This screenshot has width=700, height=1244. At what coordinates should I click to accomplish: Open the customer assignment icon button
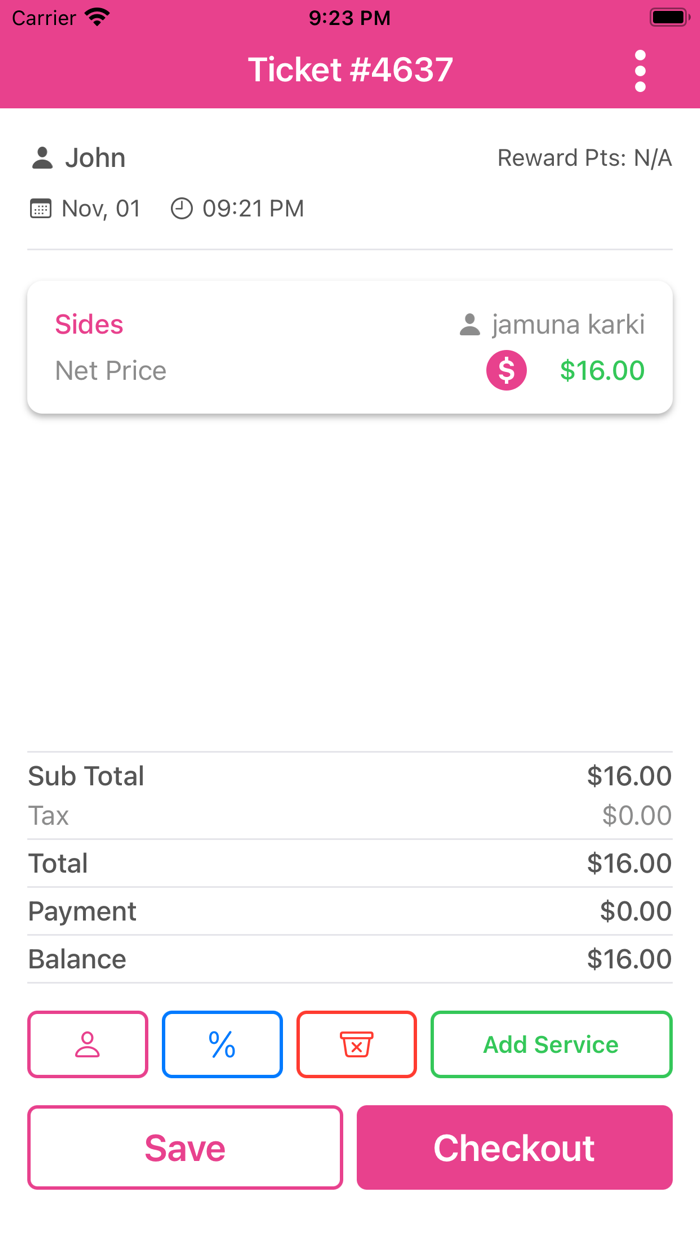(87, 1044)
